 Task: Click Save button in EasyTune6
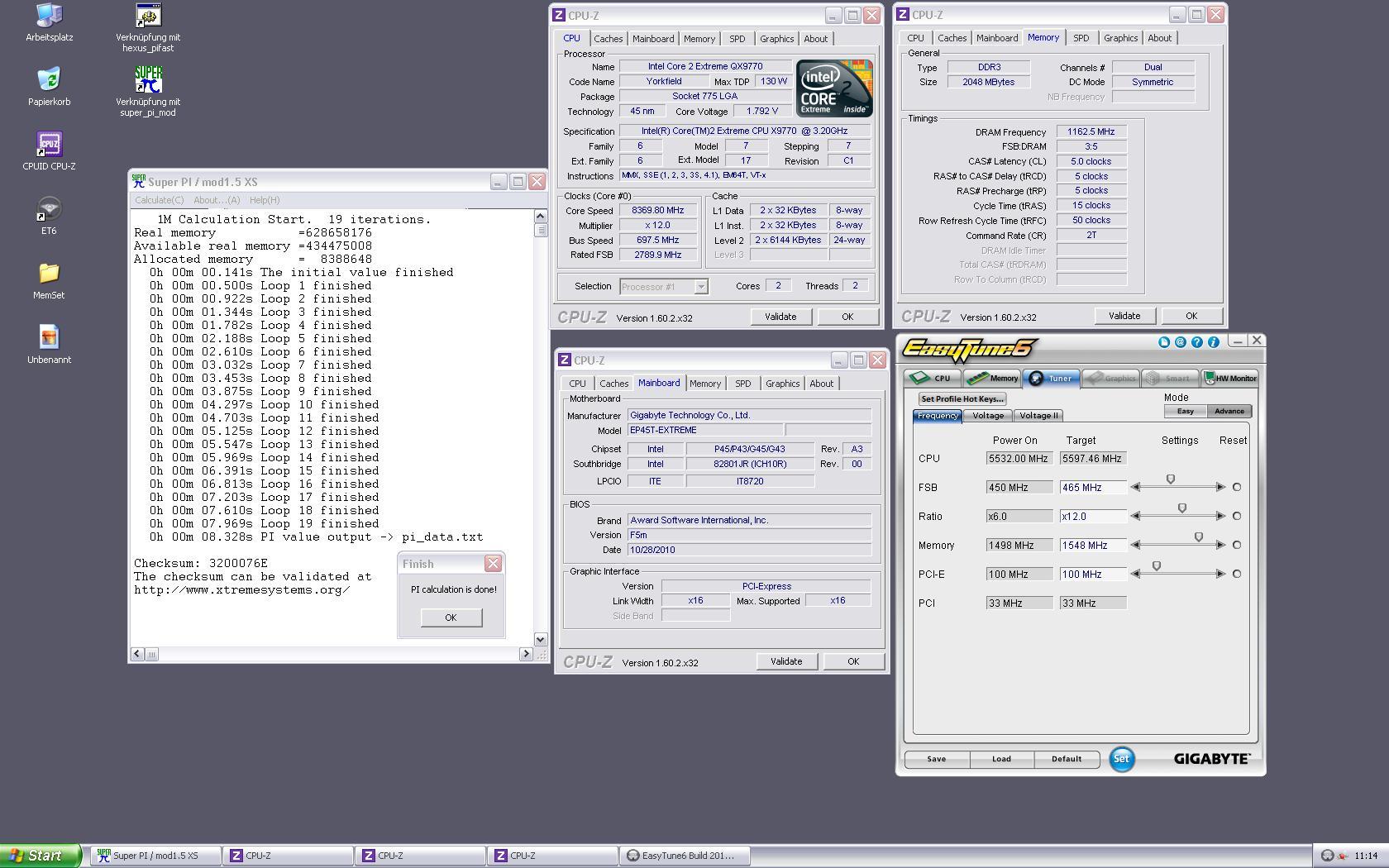(937, 759)
